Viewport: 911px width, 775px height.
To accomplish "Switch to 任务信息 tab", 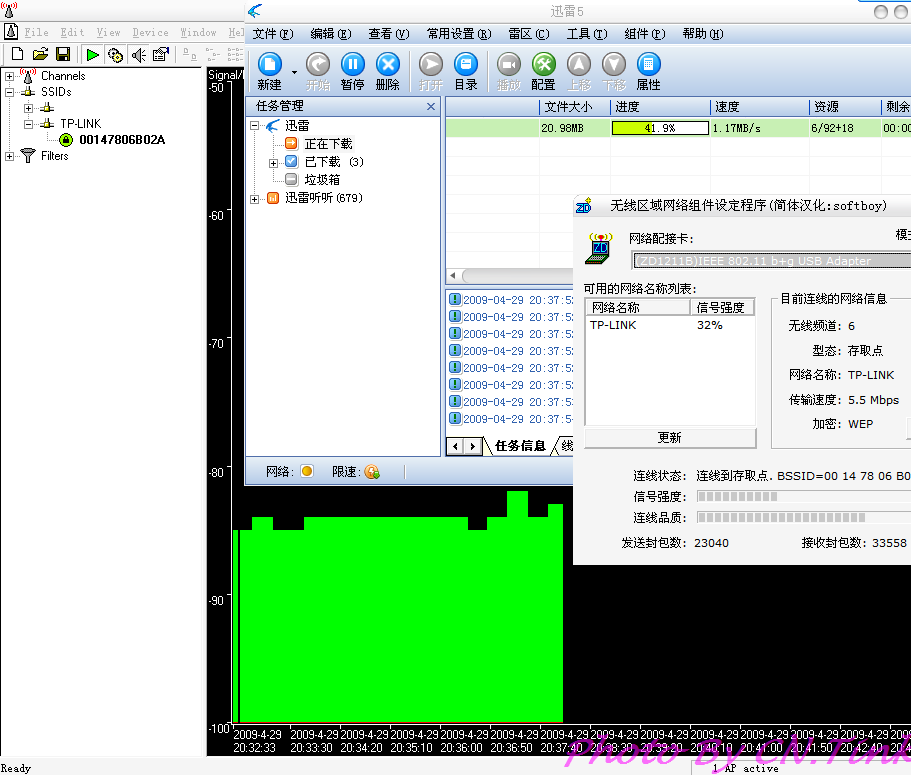I will coord(520,446).
